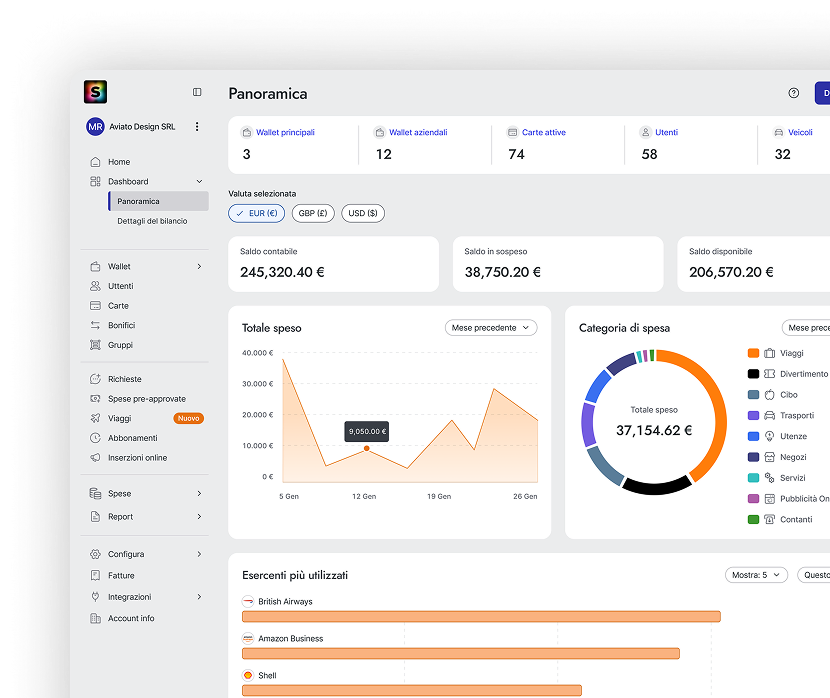Click the sidebar collapse panel icon
The width and height of the screenshot is (830, 698).
197,92
